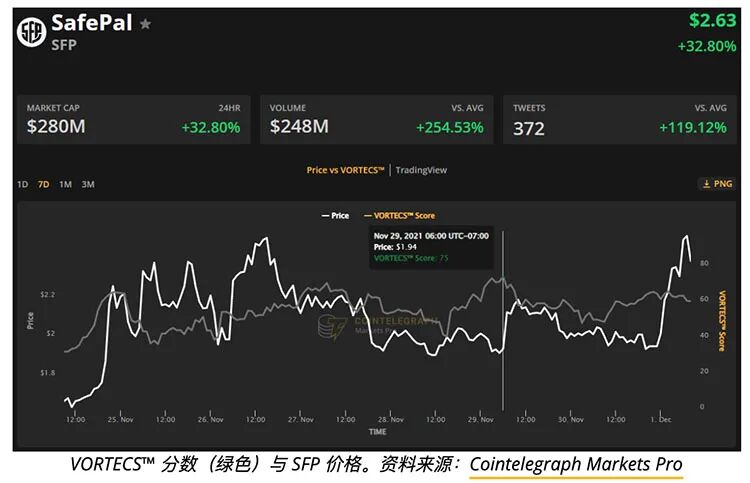Open the Cointelegraph Markets Pro link
This screenshot has height=483, width=750.
point(576,464)
